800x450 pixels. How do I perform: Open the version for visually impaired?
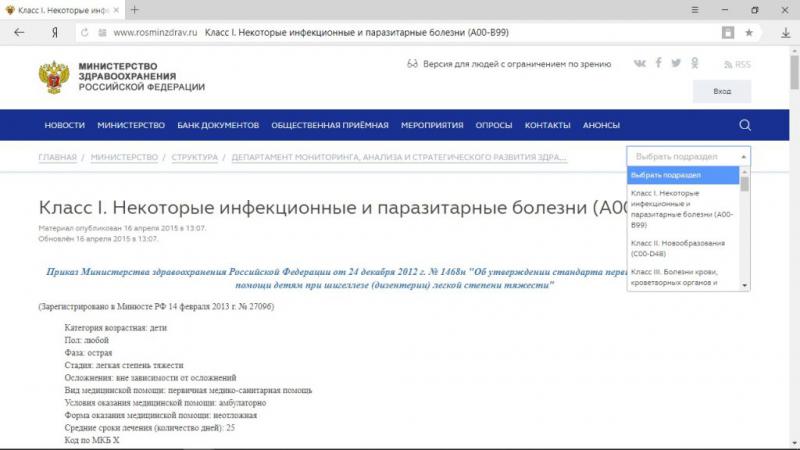[508, 64]
